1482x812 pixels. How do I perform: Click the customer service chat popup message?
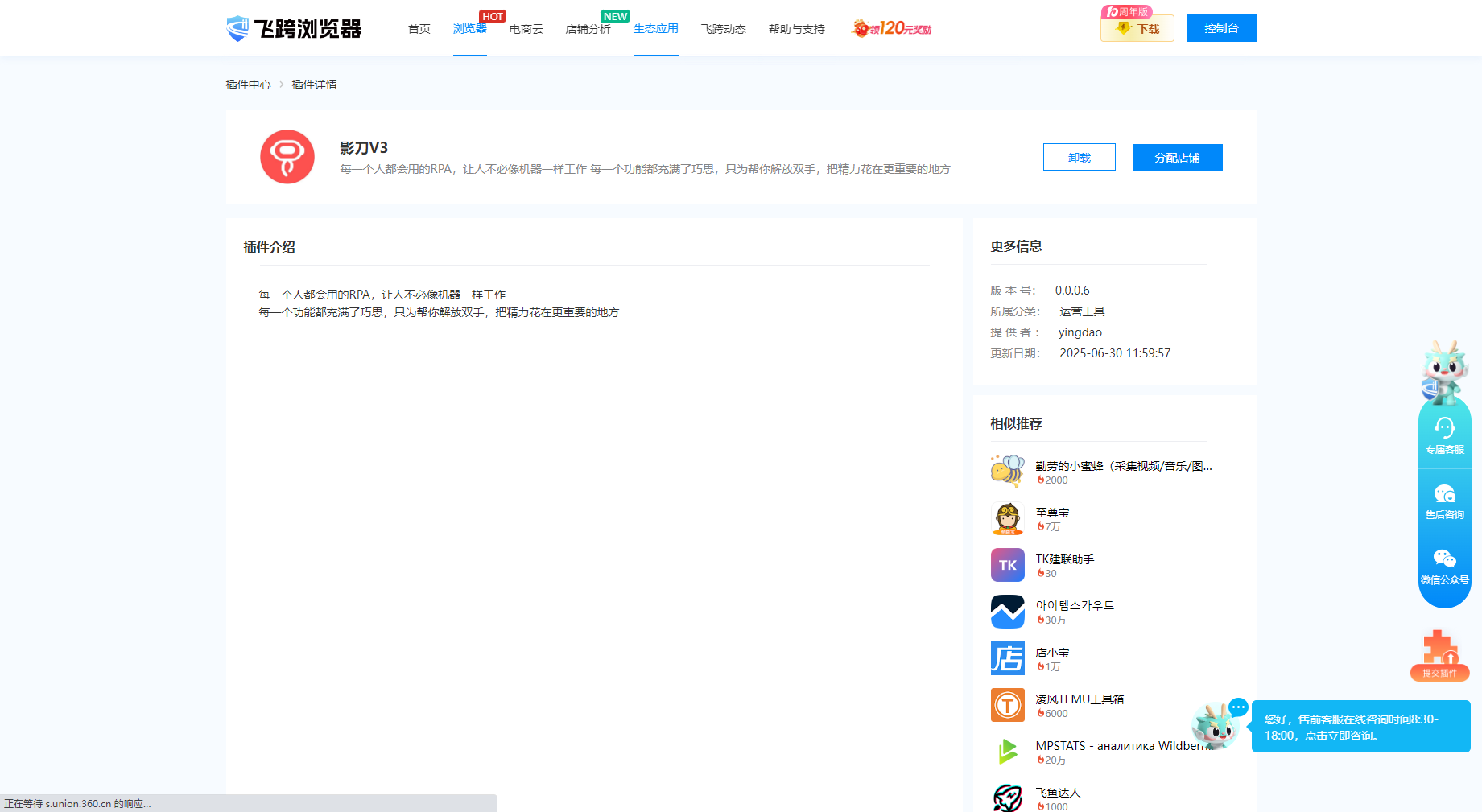coord(1360,727)
